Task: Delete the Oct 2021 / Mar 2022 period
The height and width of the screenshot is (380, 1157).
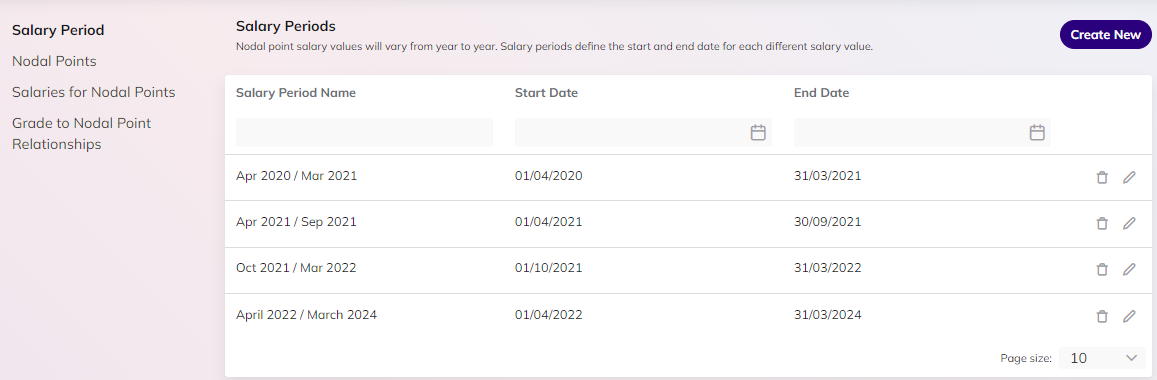Action: (1102, 269)
